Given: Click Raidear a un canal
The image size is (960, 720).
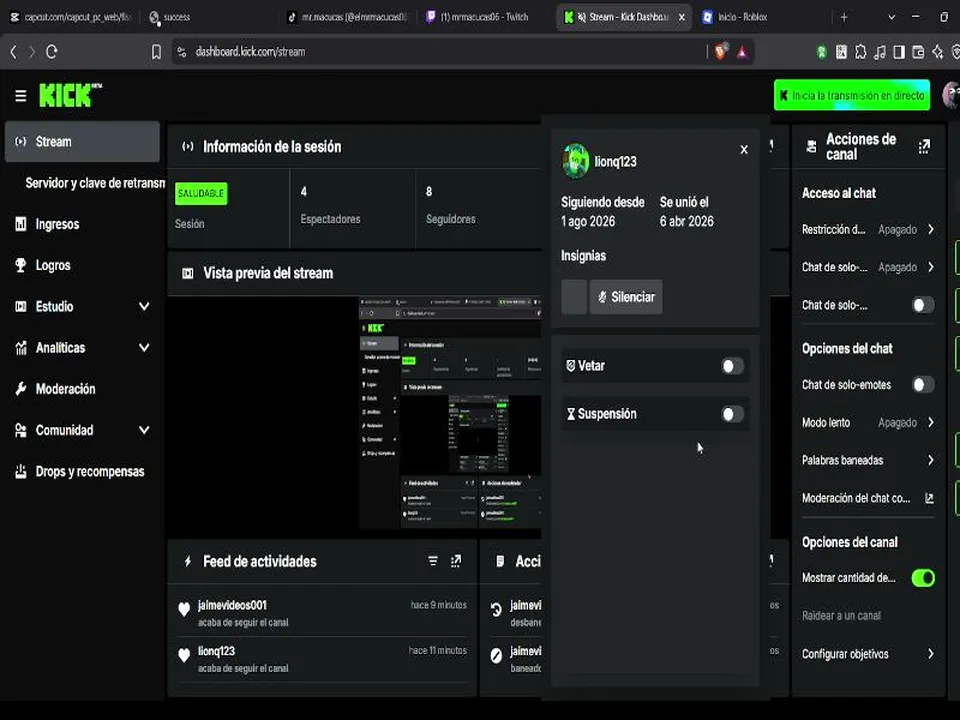Looking at the screenshot, I should (x=841, y=616).
